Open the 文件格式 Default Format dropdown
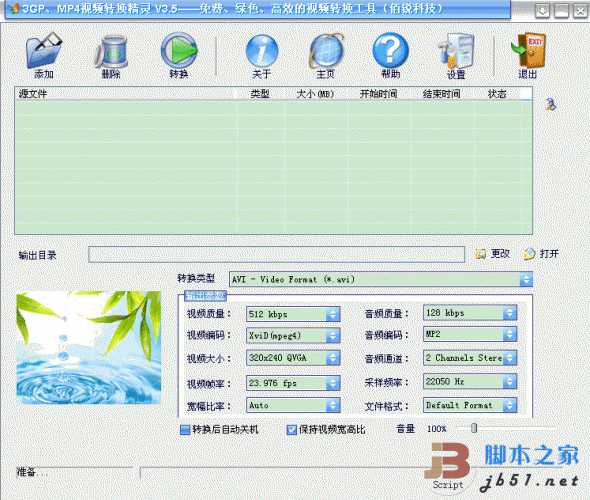590x500 pixels. coord(510,406)
